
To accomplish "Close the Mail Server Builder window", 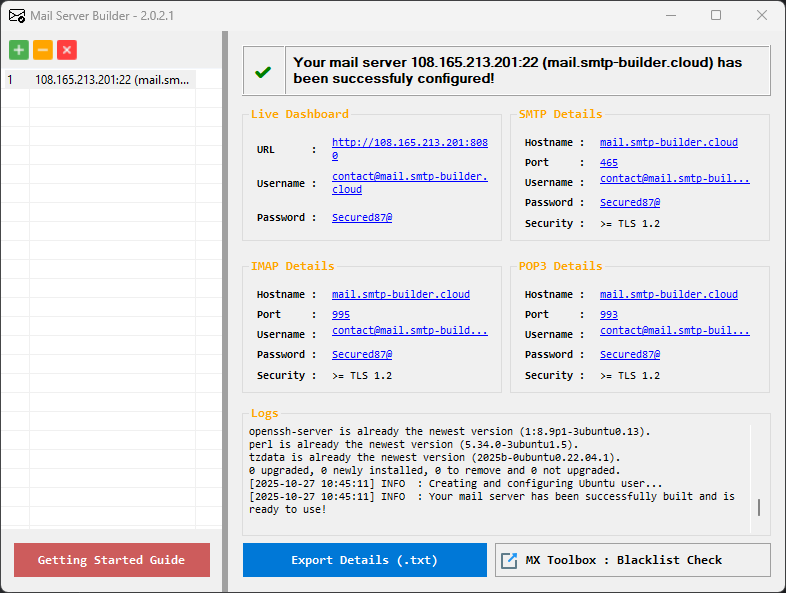I will (762, 15).
